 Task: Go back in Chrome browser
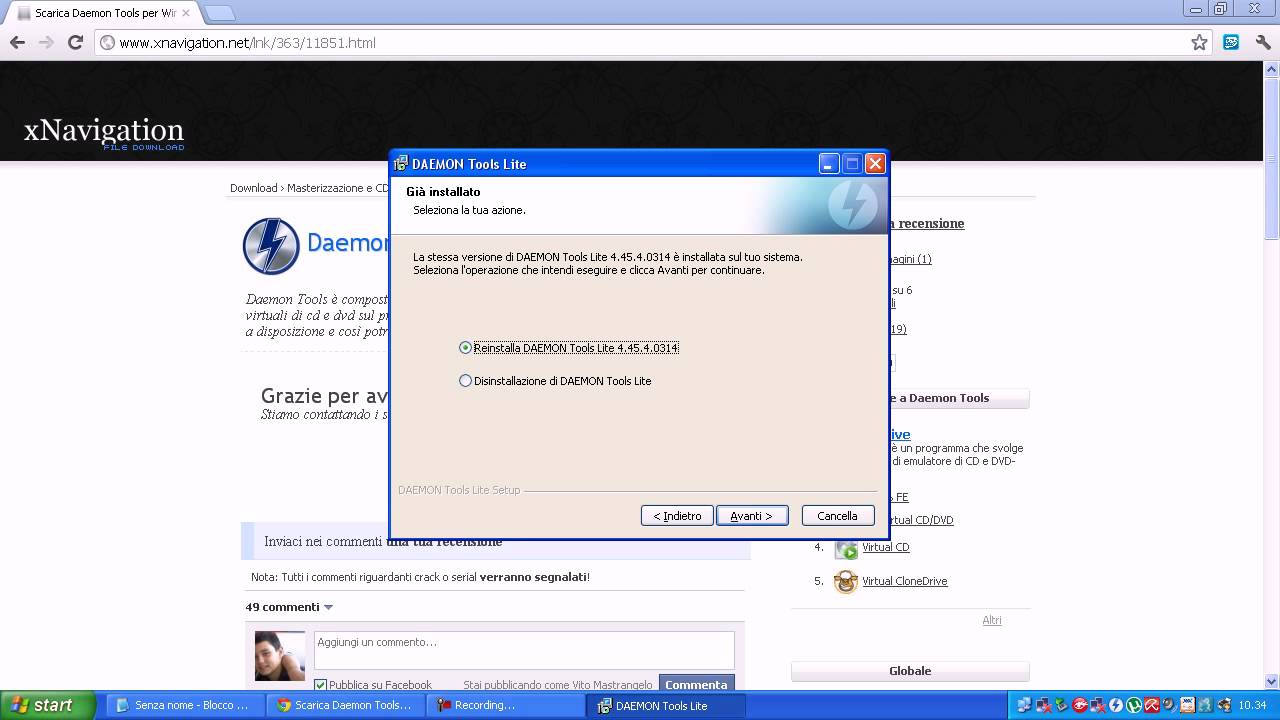pyautogui.click(x=17, y=42)
